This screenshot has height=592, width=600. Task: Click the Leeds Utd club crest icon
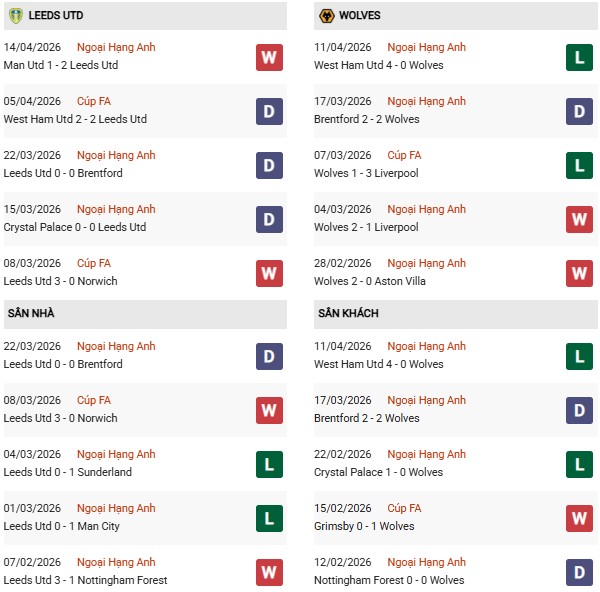pyautogui.click(x=15, y=16)
